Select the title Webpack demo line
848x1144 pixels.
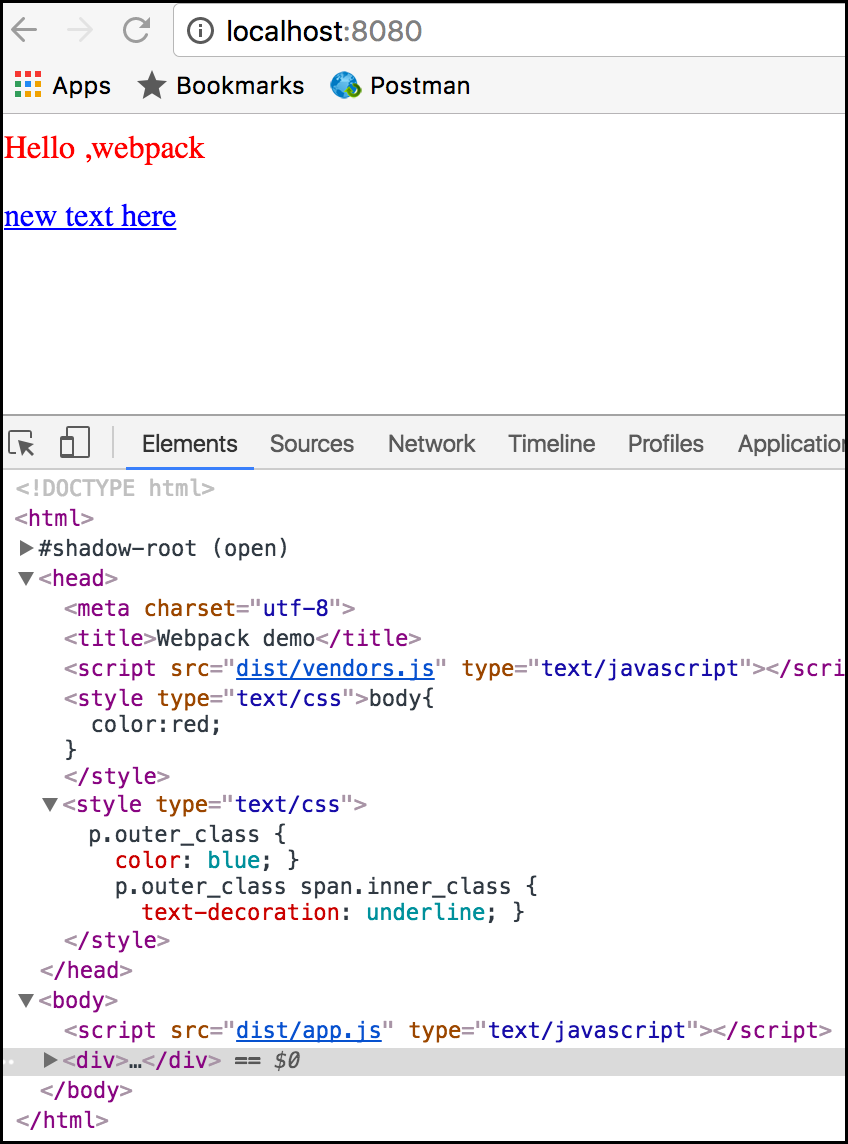[x=242, y=638]
